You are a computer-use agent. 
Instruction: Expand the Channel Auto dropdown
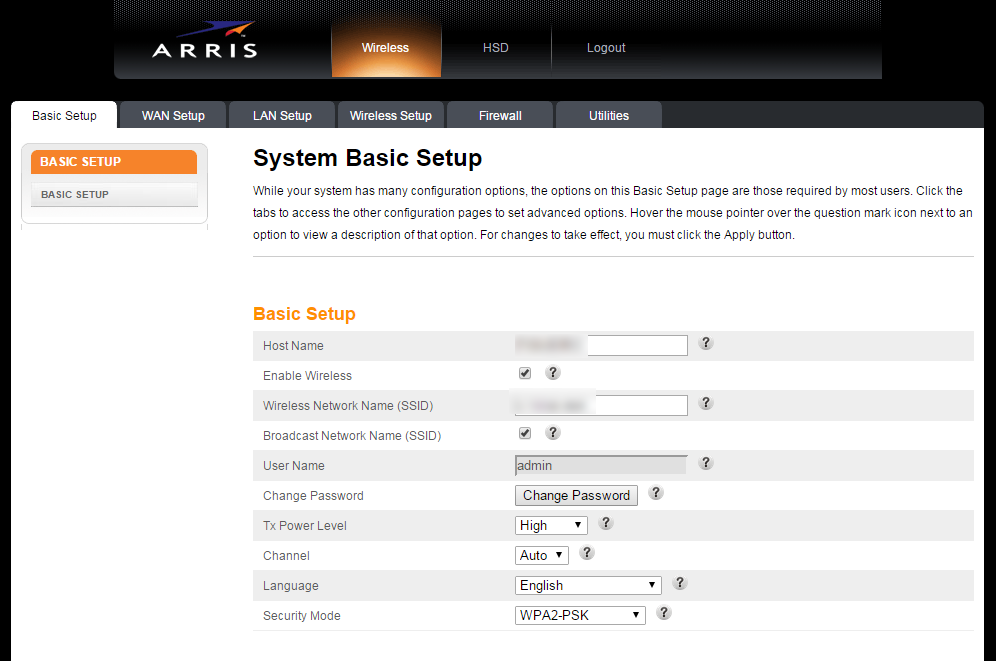542,555
